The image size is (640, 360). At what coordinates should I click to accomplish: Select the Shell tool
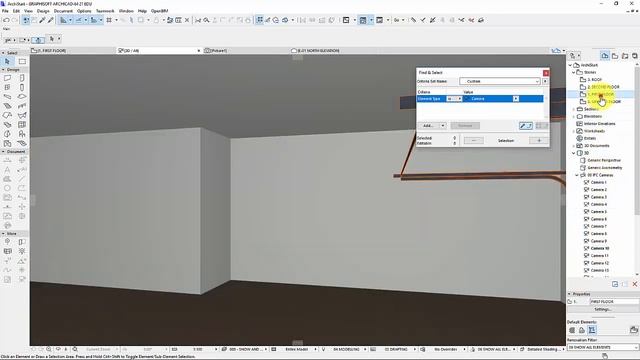pos(22,116)
